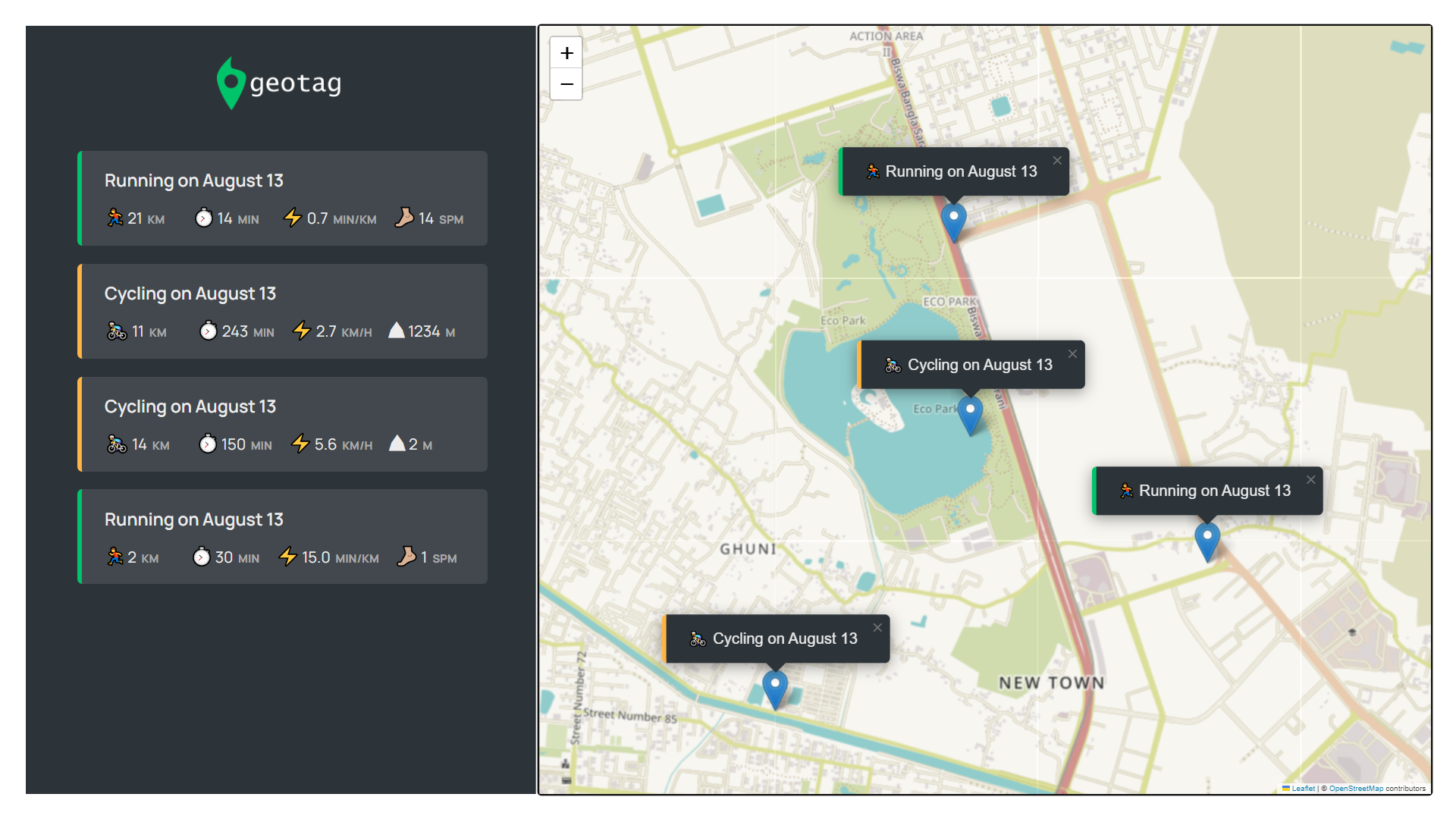
Task: Click map marker under right-side Running popup
Action: [1207, 539]
